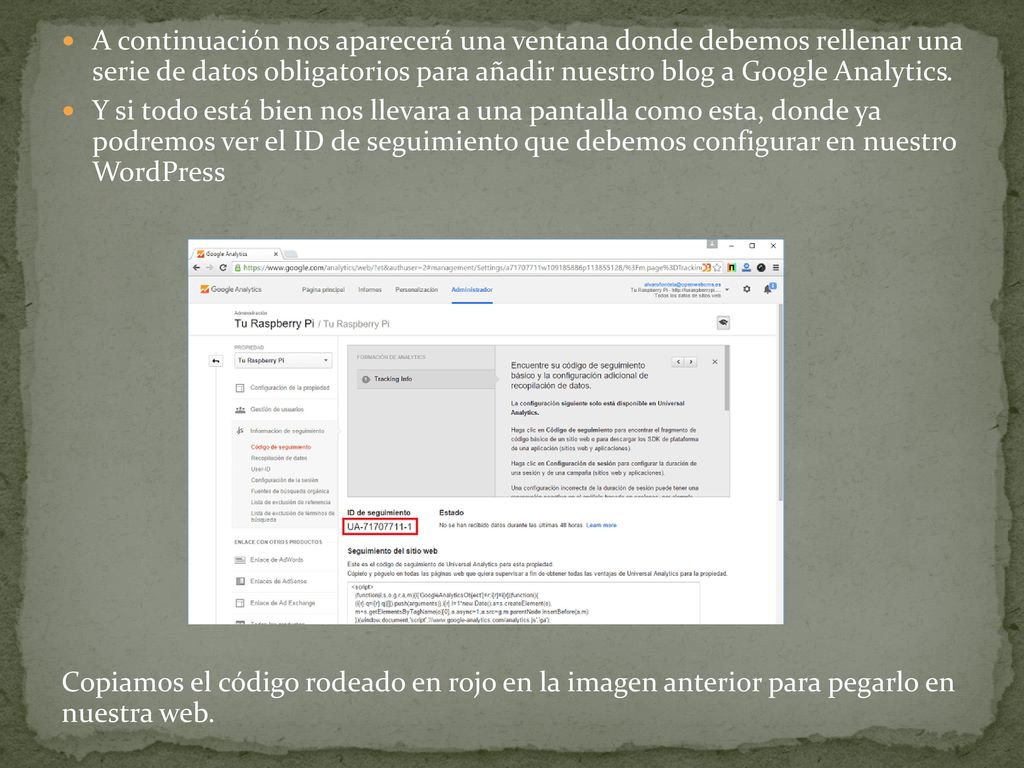Click the Gestión de usuarios people icon
Screen dimensions: 1024x768
tap(240, 409)
